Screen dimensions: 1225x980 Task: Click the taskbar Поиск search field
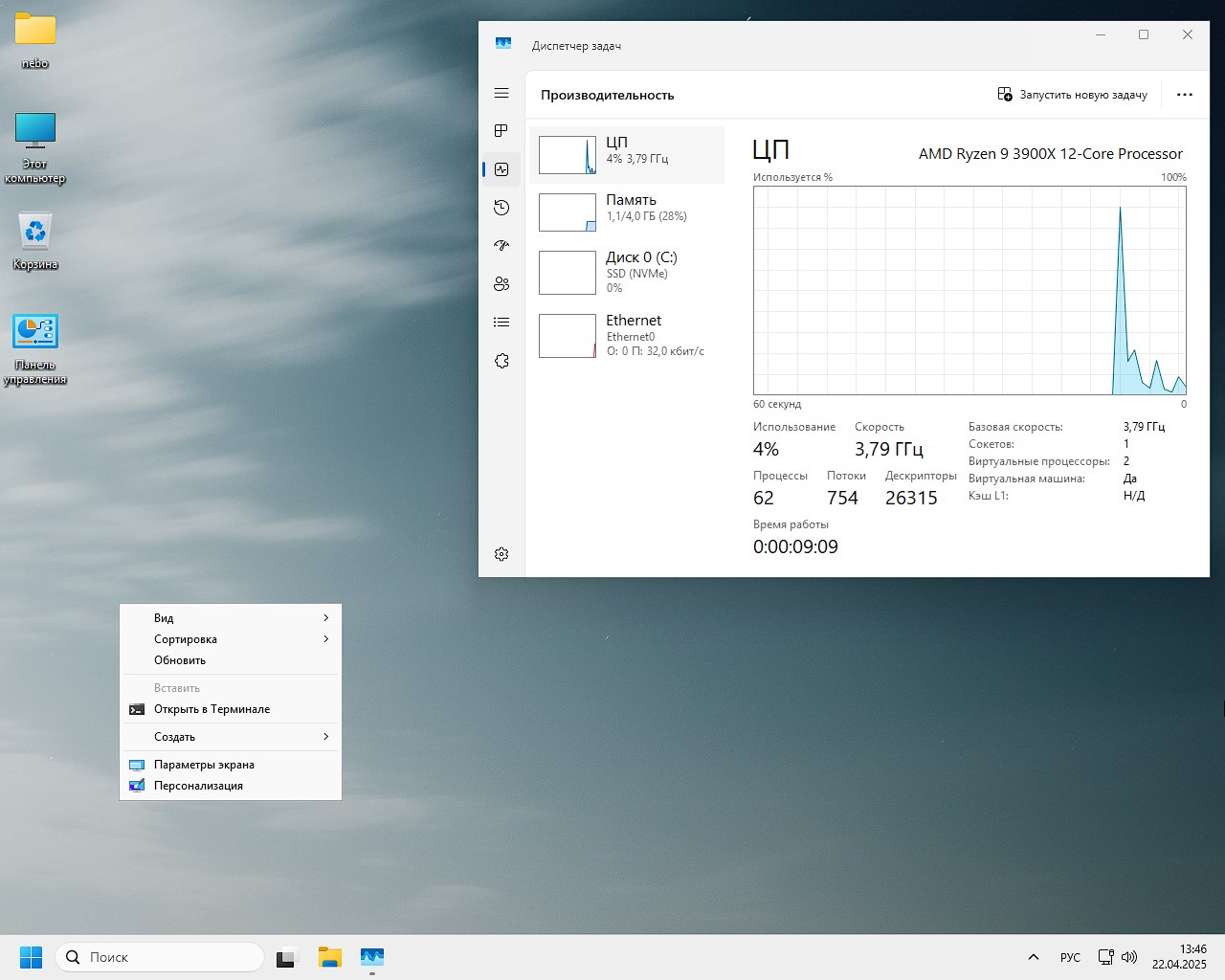click(x=160, y=957)
